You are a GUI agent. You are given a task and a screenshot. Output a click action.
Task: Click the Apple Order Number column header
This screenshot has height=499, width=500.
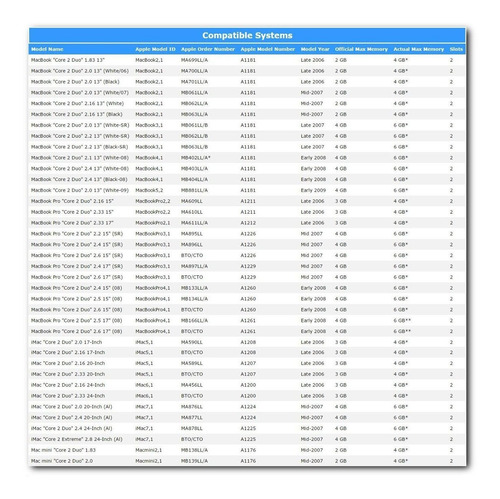[208, 49]
